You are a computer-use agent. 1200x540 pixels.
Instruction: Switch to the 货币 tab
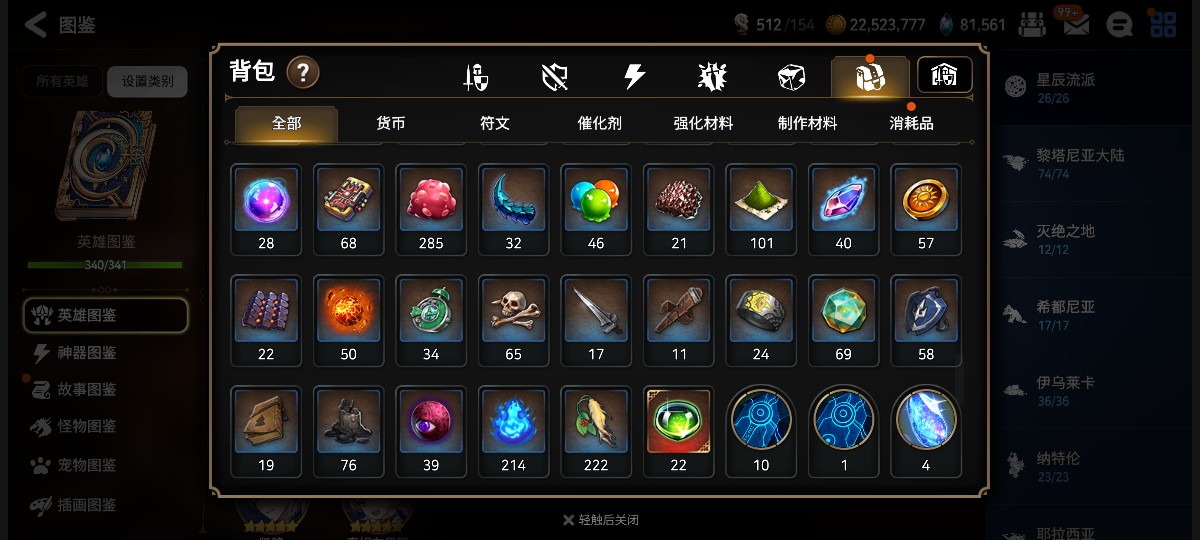[x=391, y=123]
